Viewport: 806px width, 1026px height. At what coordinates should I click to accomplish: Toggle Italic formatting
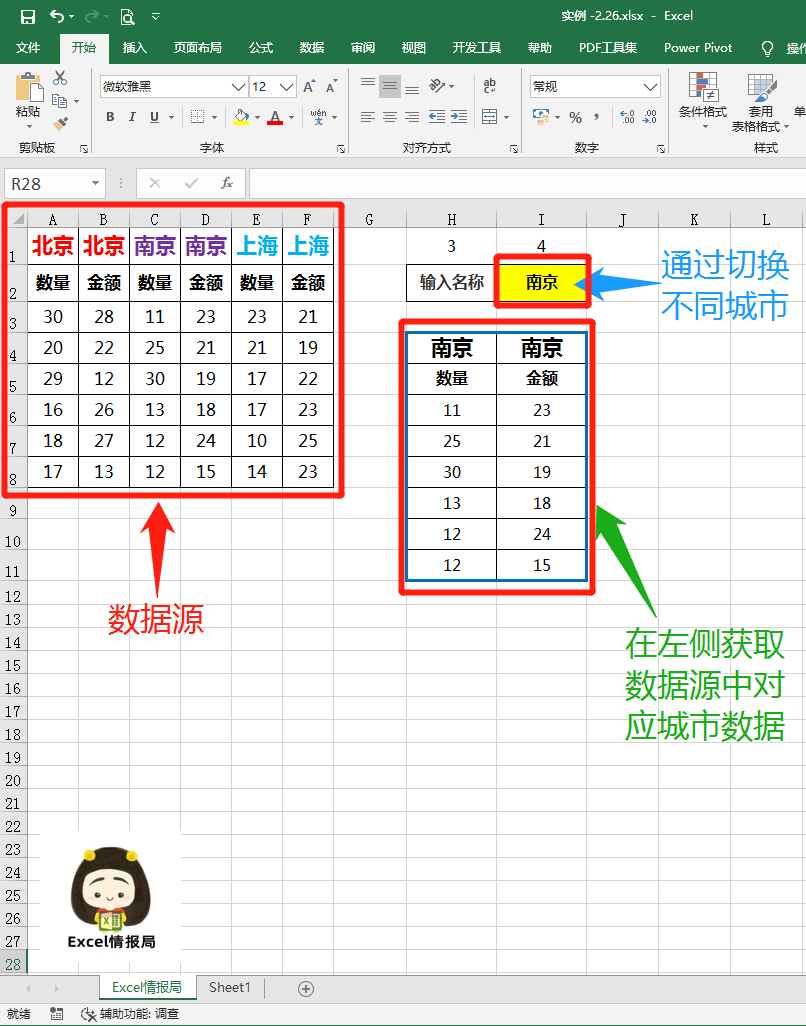[x=132, y=117]
